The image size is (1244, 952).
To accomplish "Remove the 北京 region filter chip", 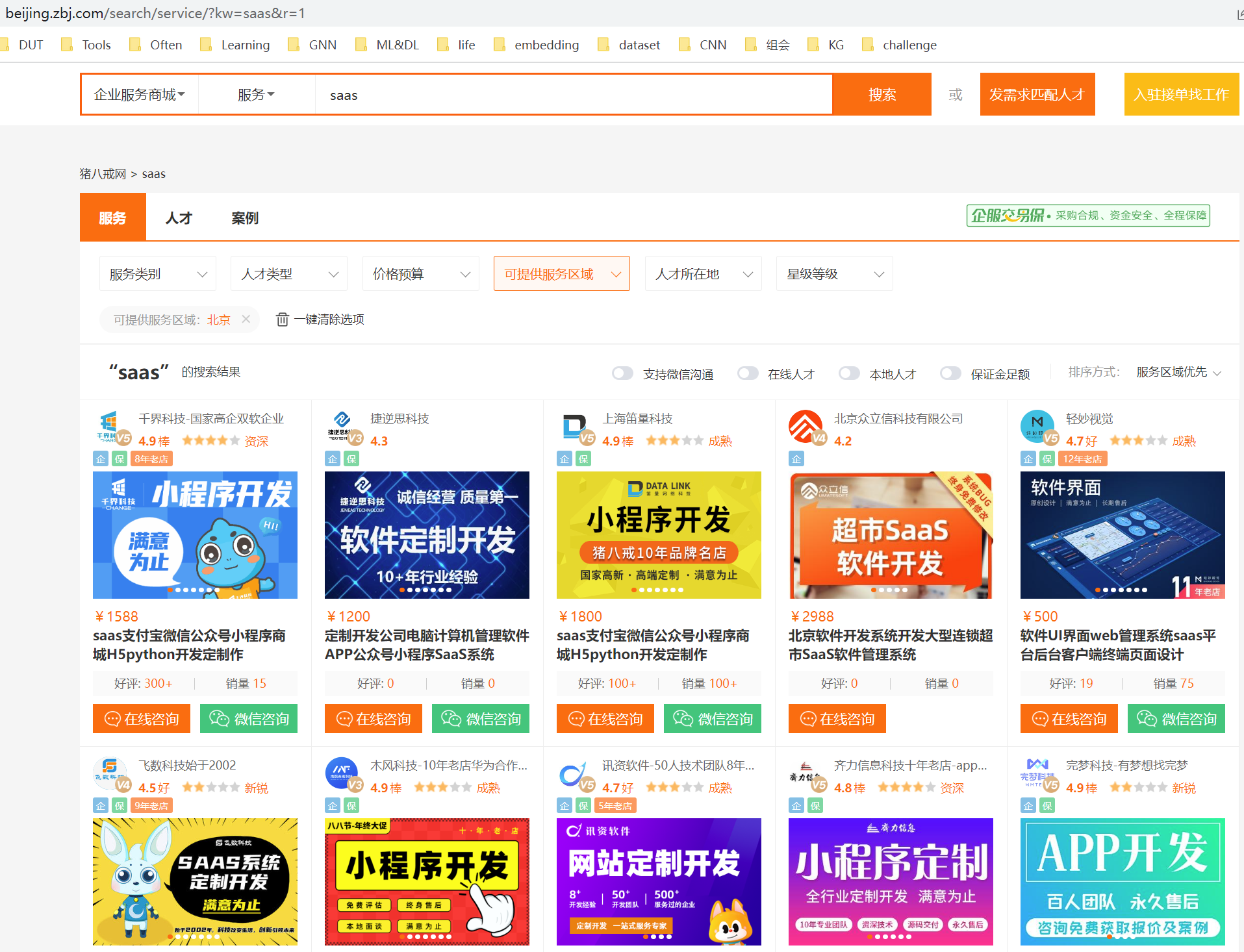I will click(246, 319).
